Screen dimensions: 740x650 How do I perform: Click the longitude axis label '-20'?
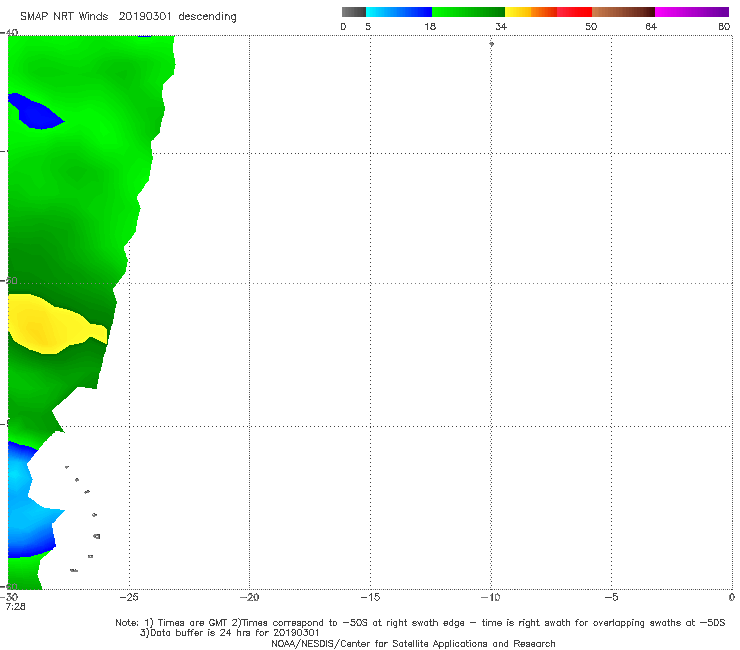coord(249,597)
